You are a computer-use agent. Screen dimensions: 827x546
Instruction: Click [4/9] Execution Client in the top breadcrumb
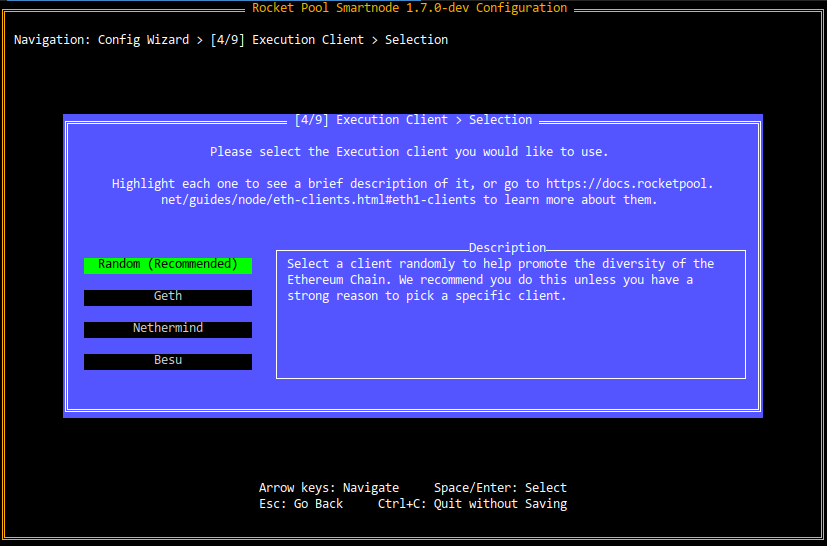tap(292, 40)
